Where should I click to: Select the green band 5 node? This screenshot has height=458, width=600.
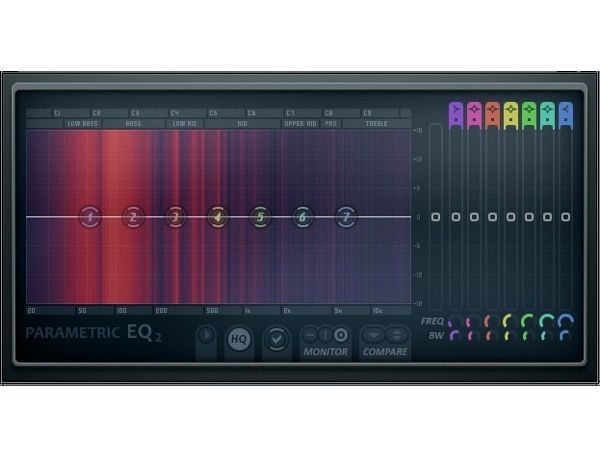(x=260, y=217)
